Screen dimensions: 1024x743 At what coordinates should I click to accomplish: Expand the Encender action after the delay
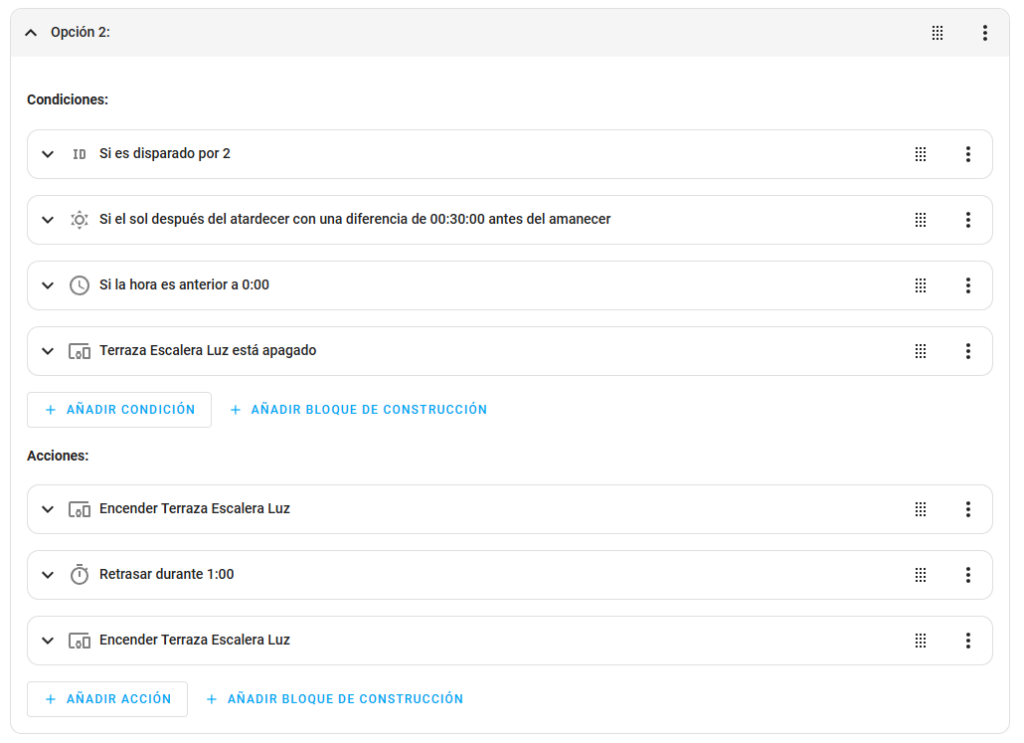tap(48, 640)
